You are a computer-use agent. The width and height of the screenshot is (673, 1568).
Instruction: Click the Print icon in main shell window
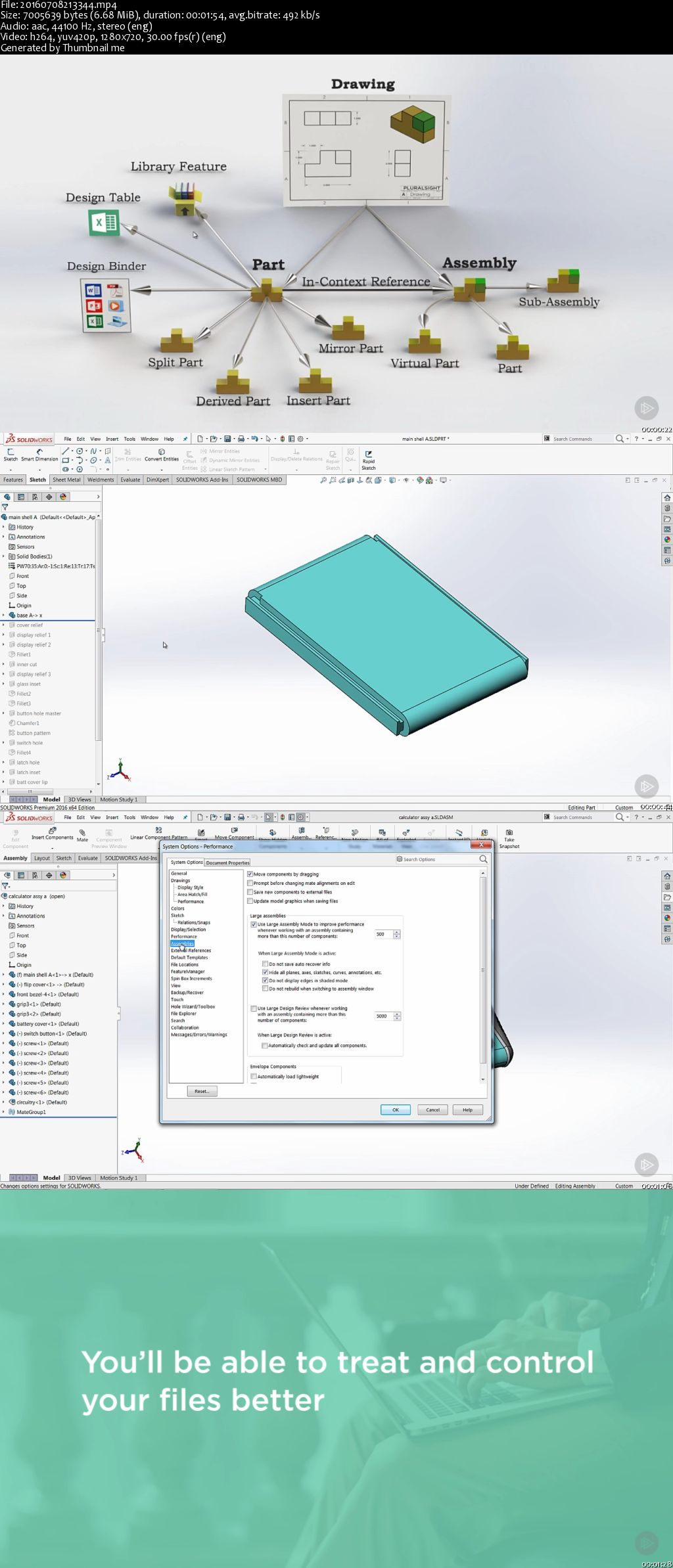[241, 439]
